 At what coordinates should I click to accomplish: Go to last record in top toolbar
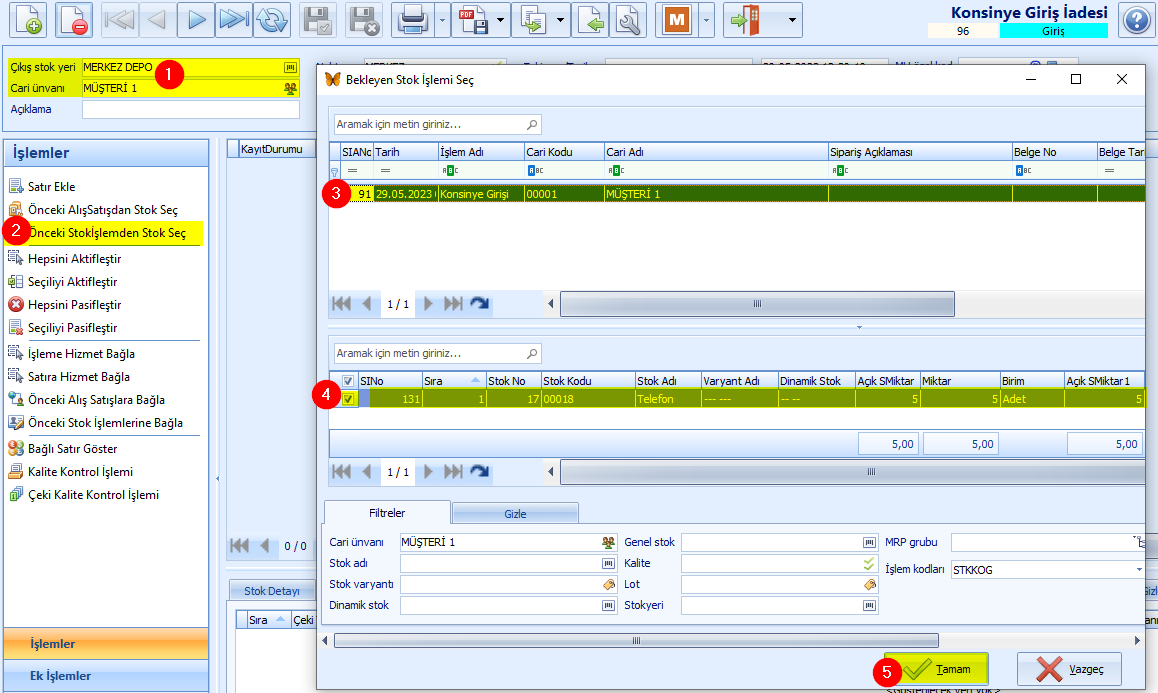point(234,20)
